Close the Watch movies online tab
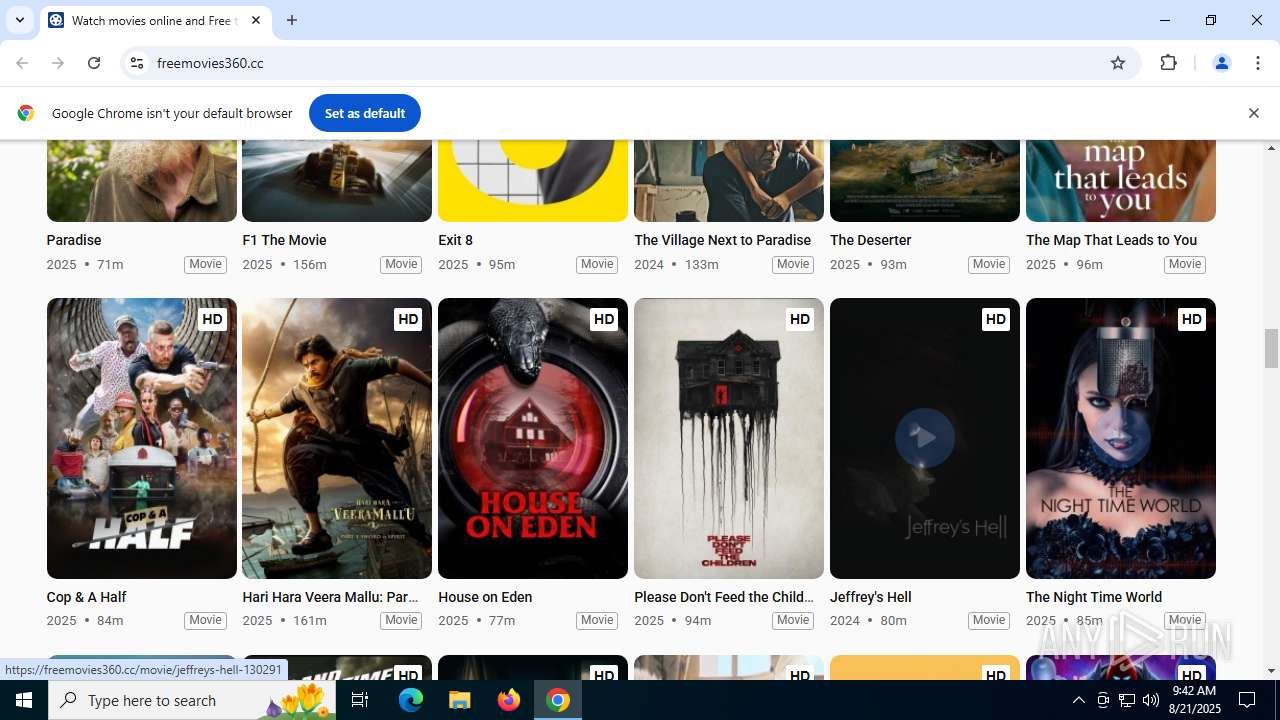The width and height of the screenshot is (1280, 720). (256, 20)
